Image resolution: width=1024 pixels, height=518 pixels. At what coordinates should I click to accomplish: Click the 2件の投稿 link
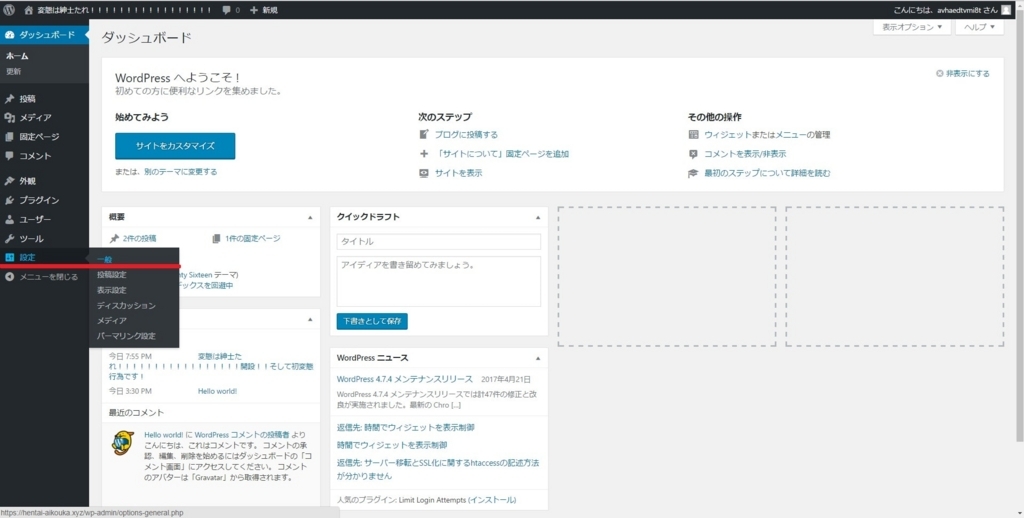point(139,238)
